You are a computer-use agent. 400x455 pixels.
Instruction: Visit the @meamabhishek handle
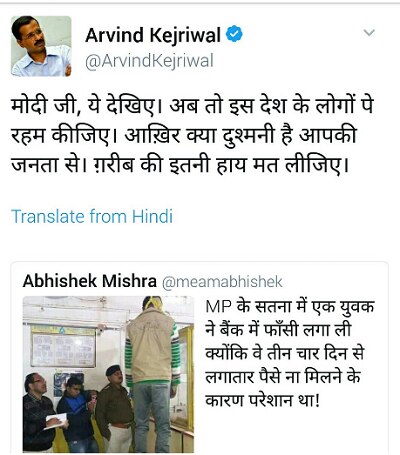pyautogui.click(x=222, y=282)
